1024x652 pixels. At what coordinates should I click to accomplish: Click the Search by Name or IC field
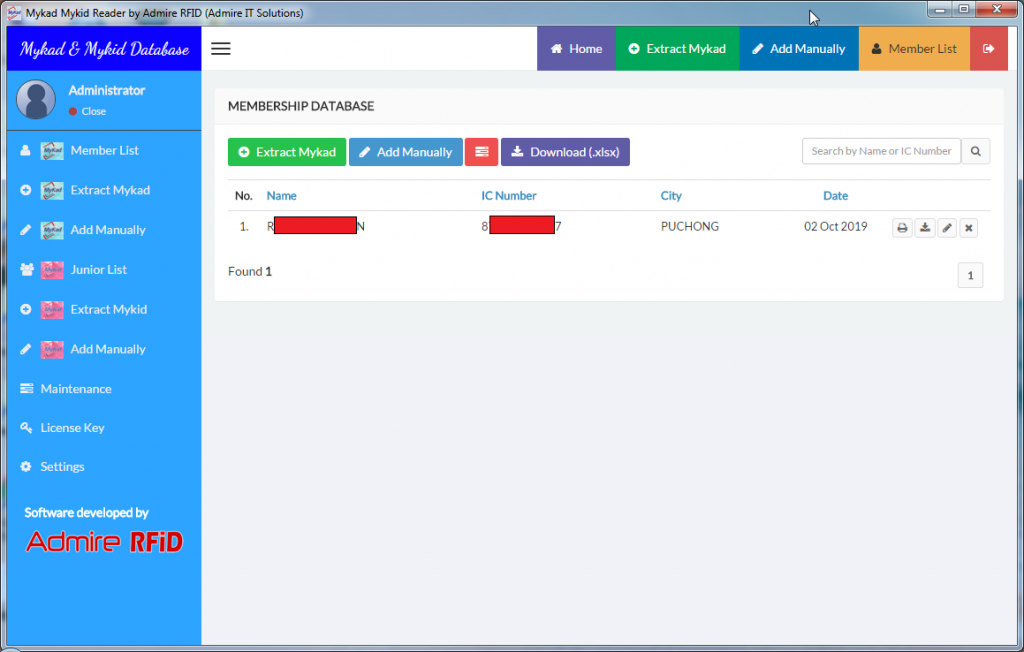(881, 151)
